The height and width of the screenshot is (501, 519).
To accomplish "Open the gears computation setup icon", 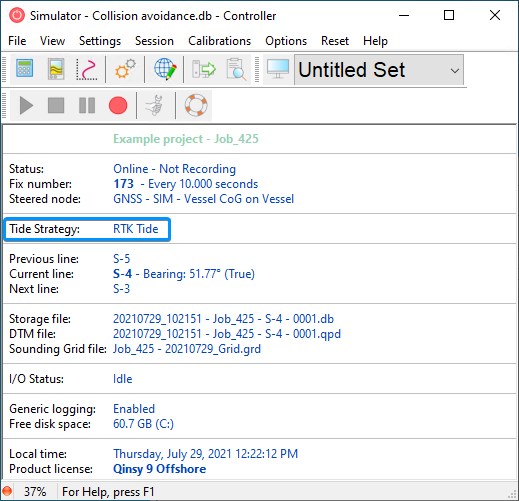I will tap(125, 69).
